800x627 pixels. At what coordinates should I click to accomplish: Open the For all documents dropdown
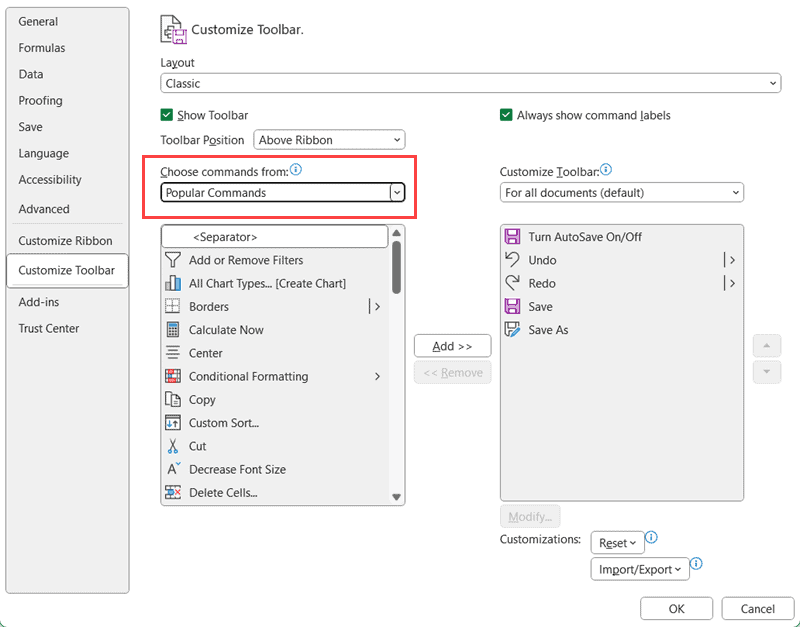tap(621, 192)
